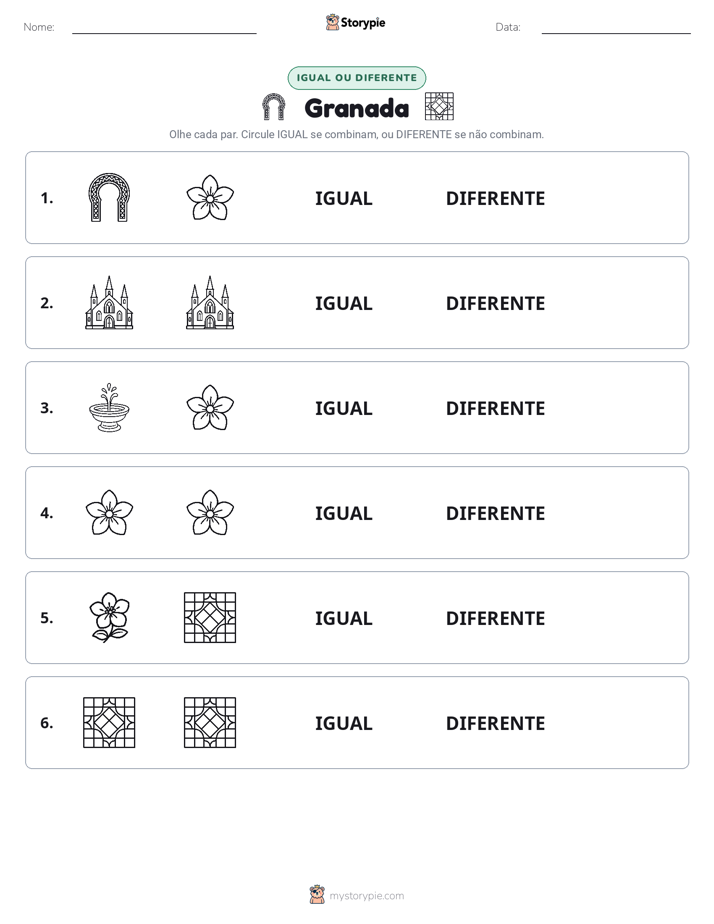Viewport: 714px width, 924px height.
Task: Select the left cathedral icon in row 2
Action: [x=109, y=302]
